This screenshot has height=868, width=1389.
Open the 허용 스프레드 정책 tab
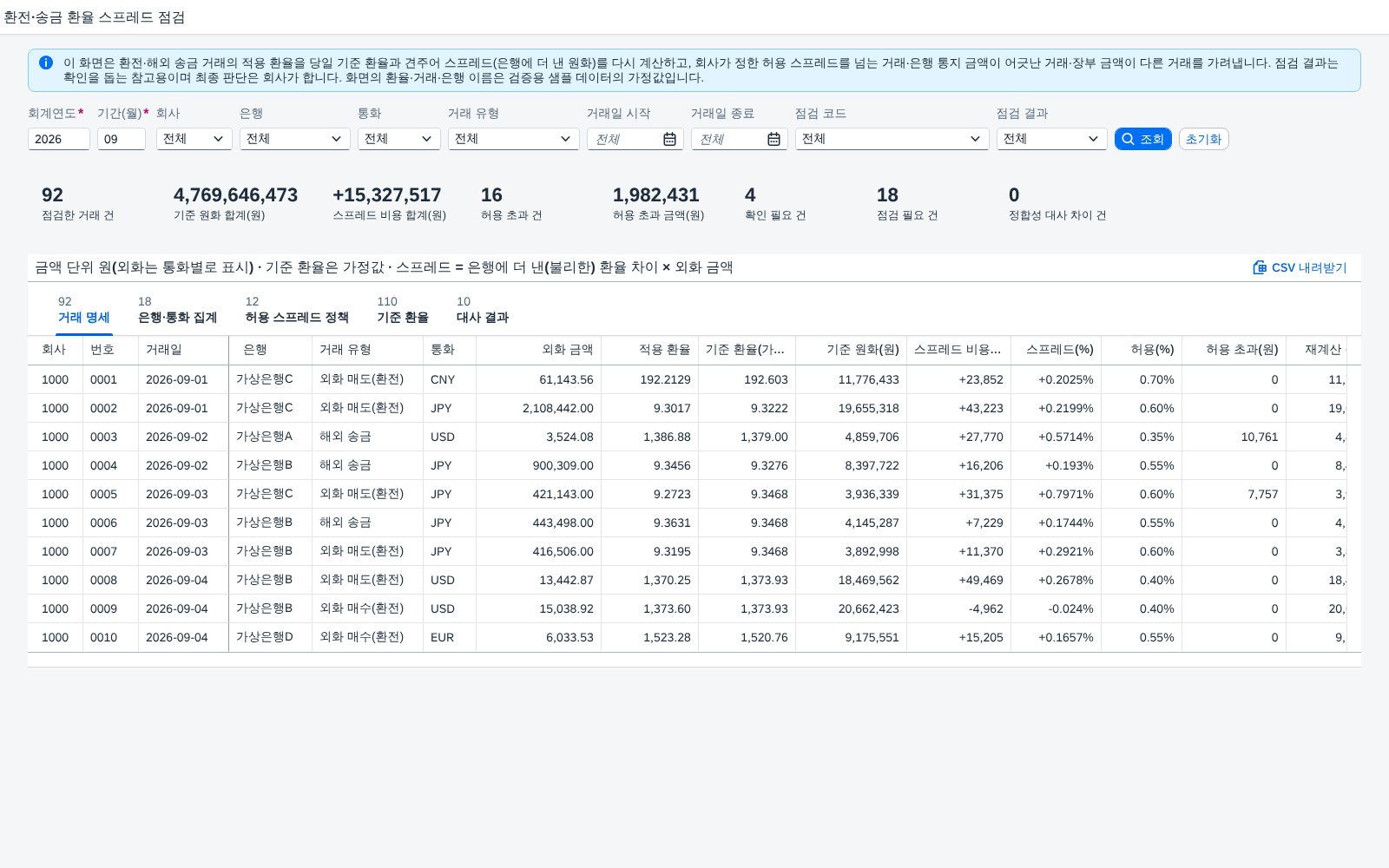[297, 310]
